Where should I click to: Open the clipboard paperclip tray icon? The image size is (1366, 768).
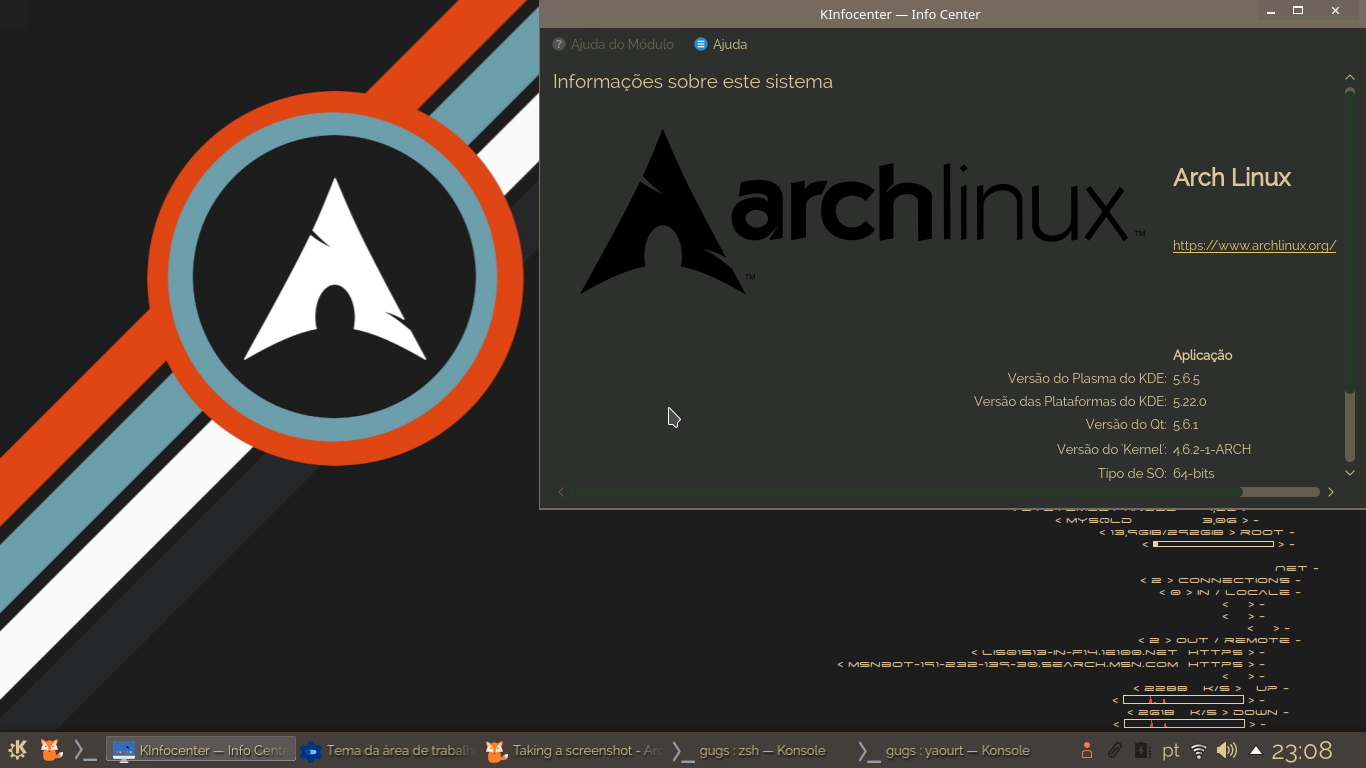pos(1114,750)
